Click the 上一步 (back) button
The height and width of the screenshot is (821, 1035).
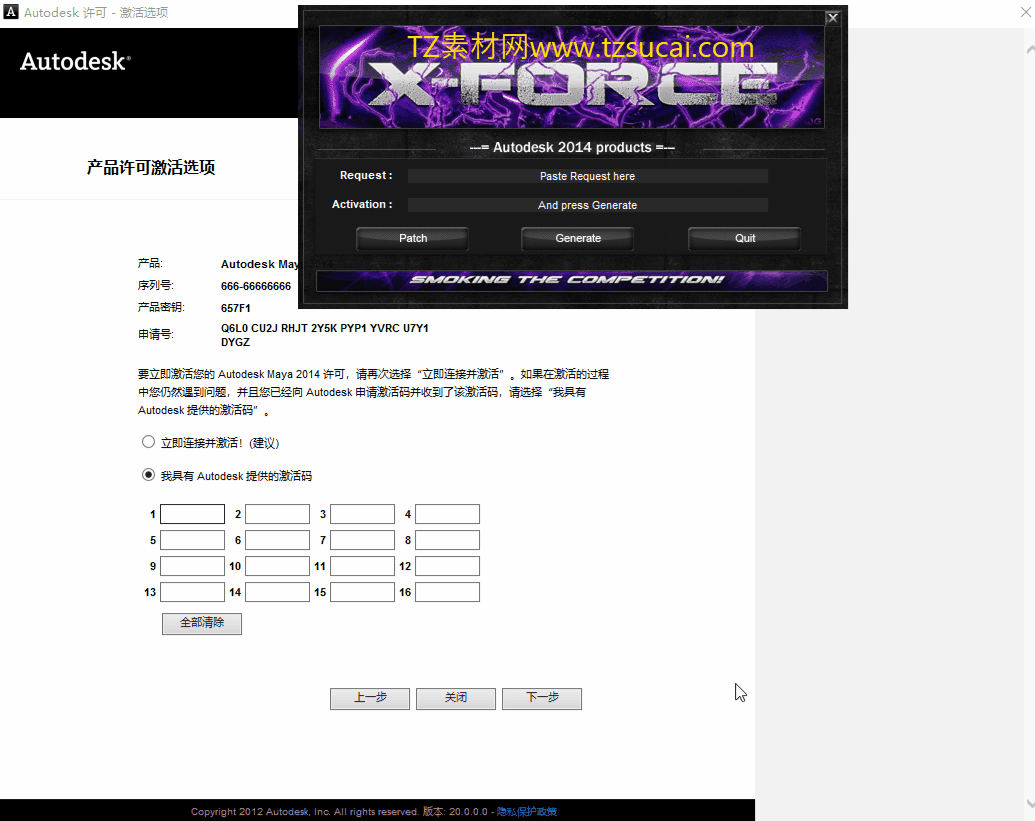(x=370, y=698)
